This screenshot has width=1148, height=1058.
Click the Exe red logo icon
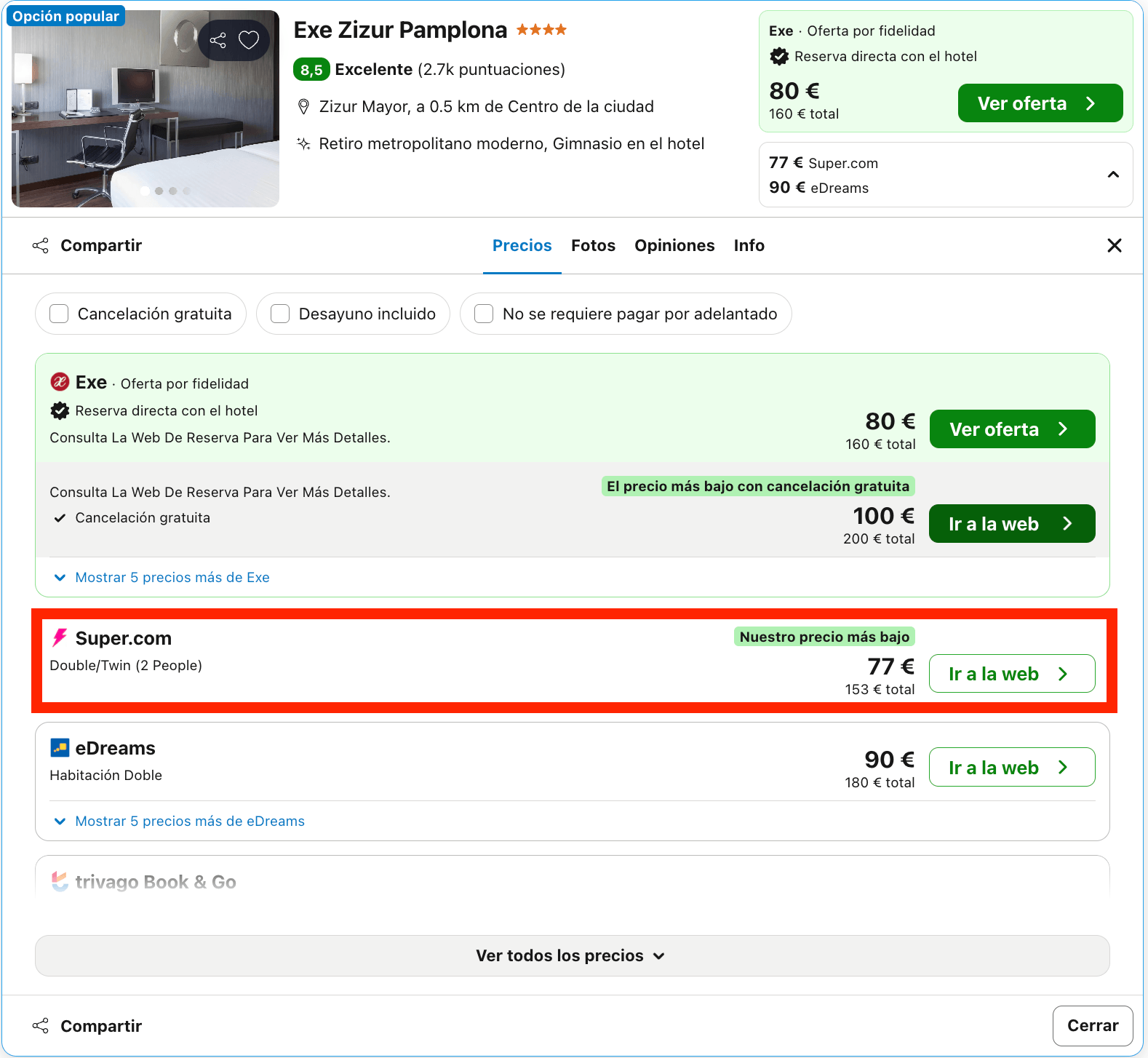tap(60, 382)
